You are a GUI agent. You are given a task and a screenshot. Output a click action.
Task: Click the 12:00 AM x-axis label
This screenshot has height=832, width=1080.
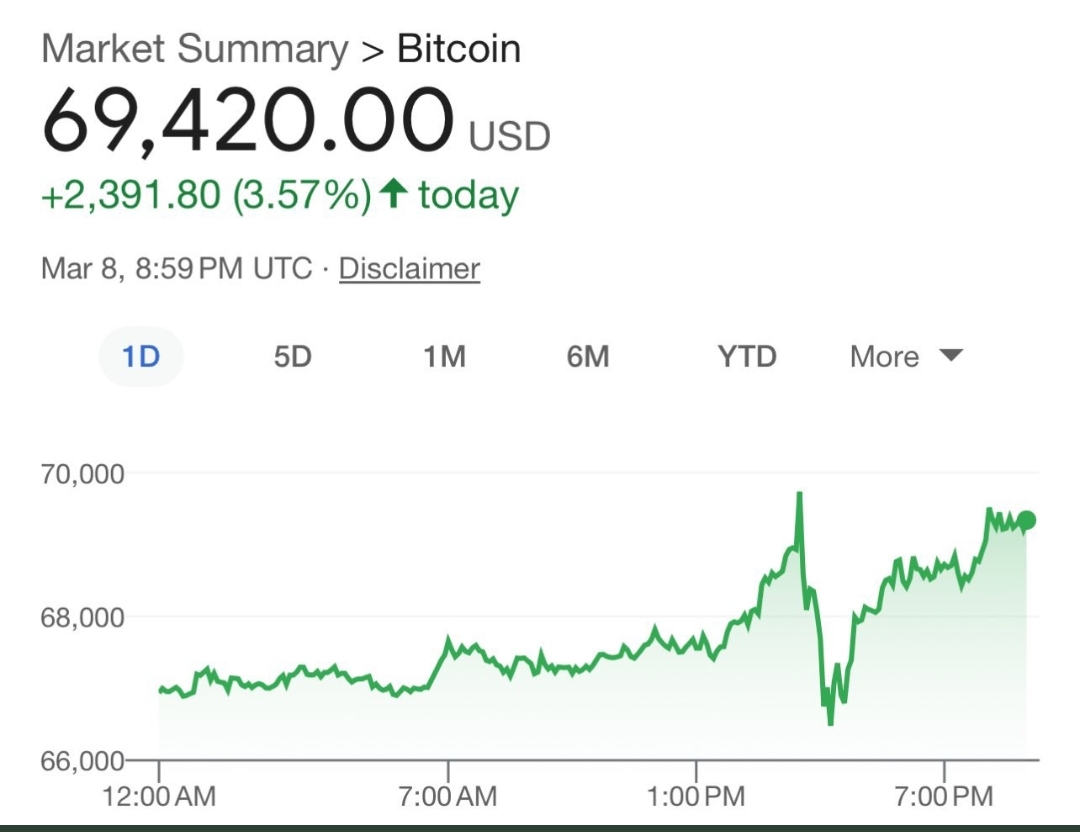[x=159, y=797]
